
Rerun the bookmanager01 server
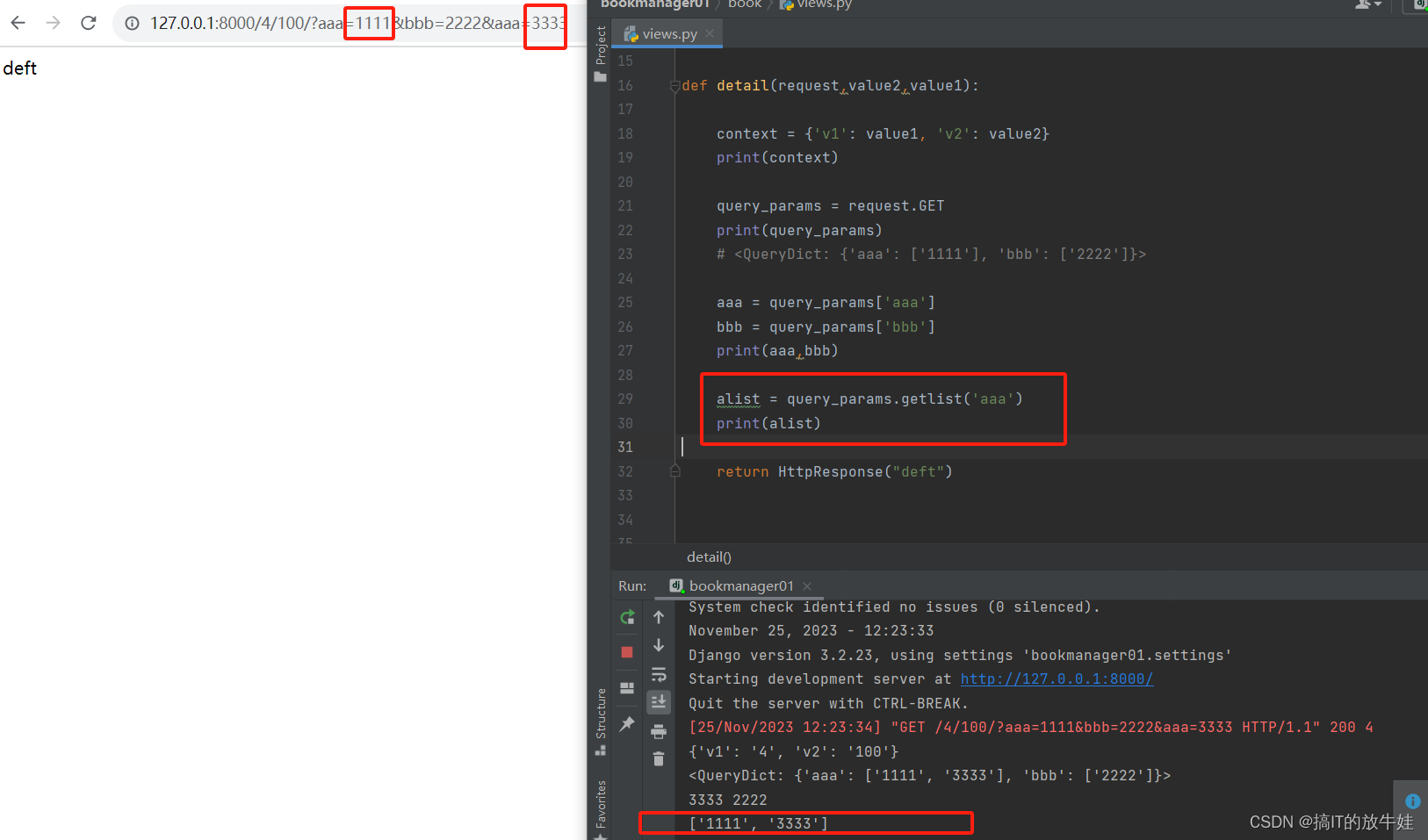(627, 618)
